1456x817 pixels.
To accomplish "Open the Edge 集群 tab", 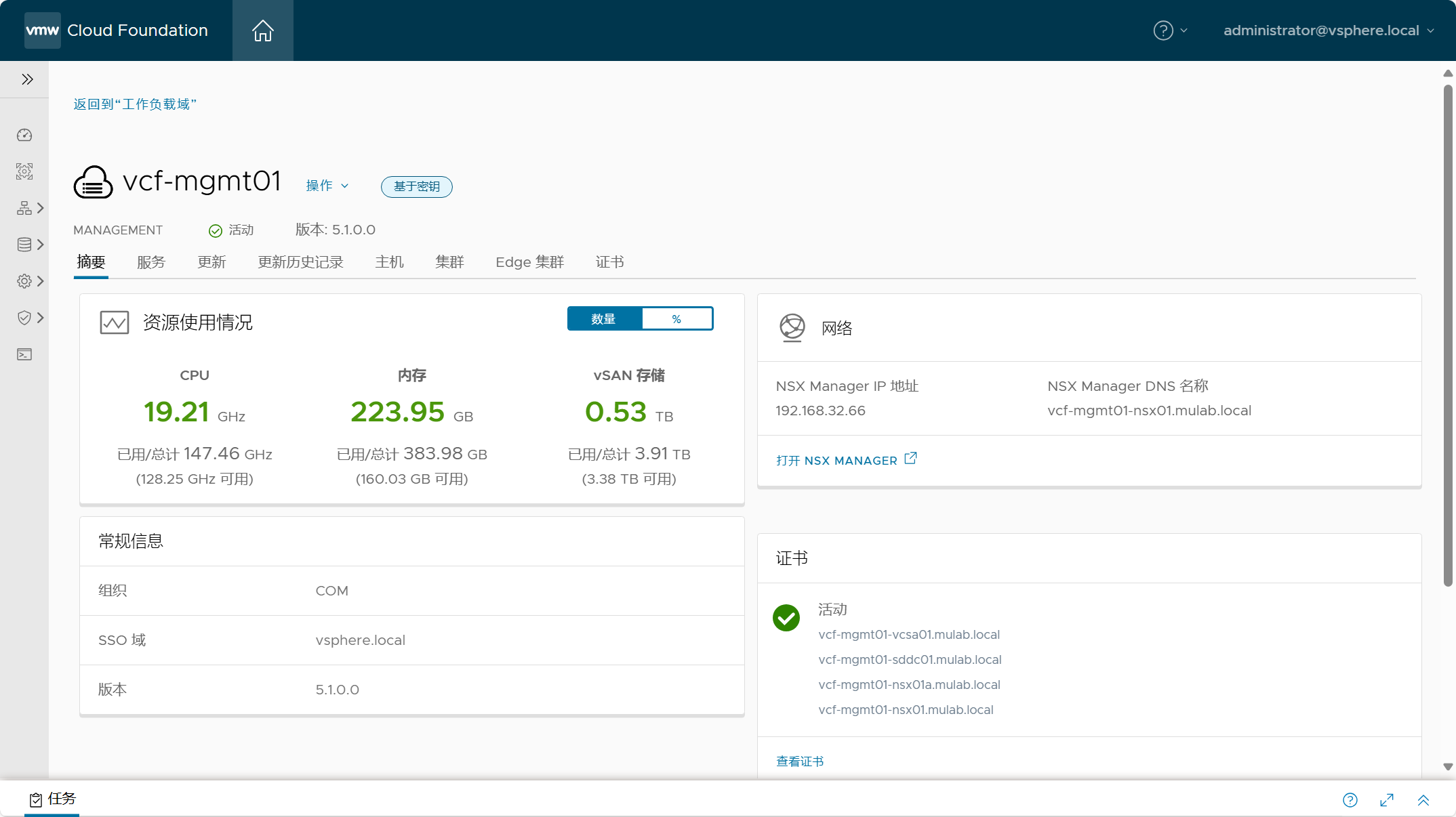I will click(x=529, y=262).
